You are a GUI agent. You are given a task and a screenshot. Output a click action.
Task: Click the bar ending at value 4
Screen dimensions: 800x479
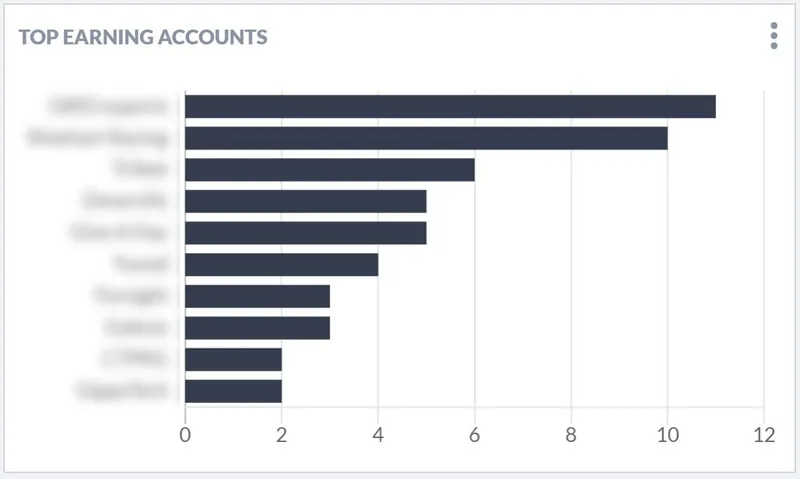[282, 264]
